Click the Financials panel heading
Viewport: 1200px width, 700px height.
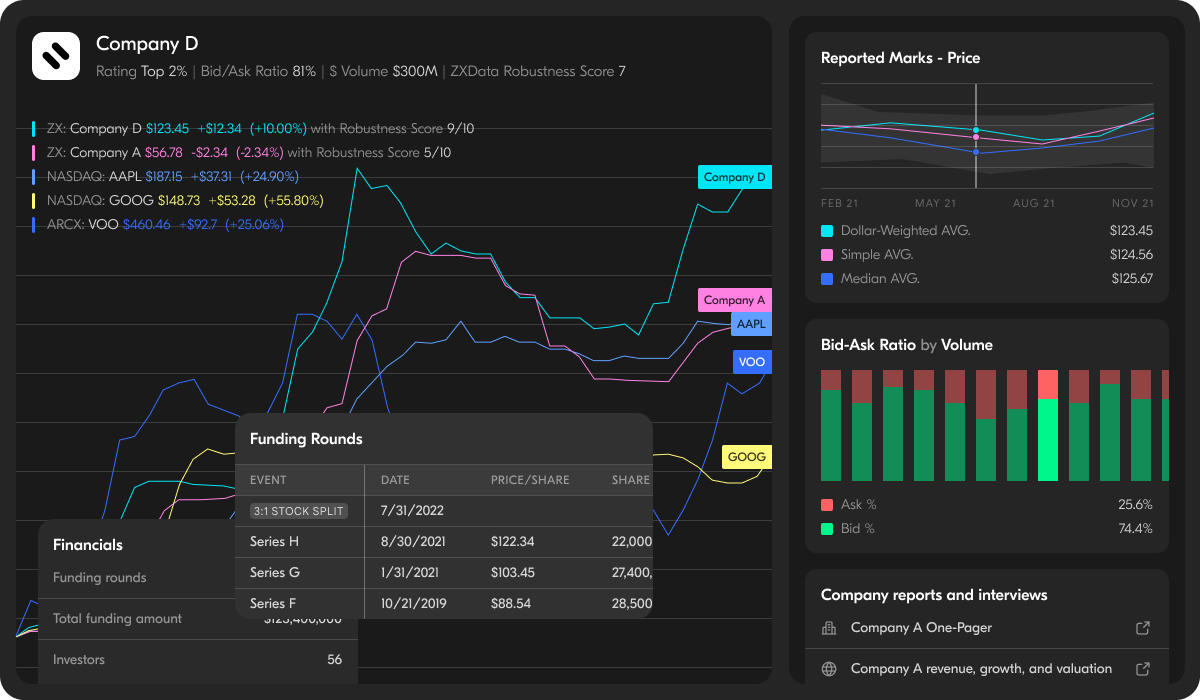pyautogui.click(x=88, y=545)
